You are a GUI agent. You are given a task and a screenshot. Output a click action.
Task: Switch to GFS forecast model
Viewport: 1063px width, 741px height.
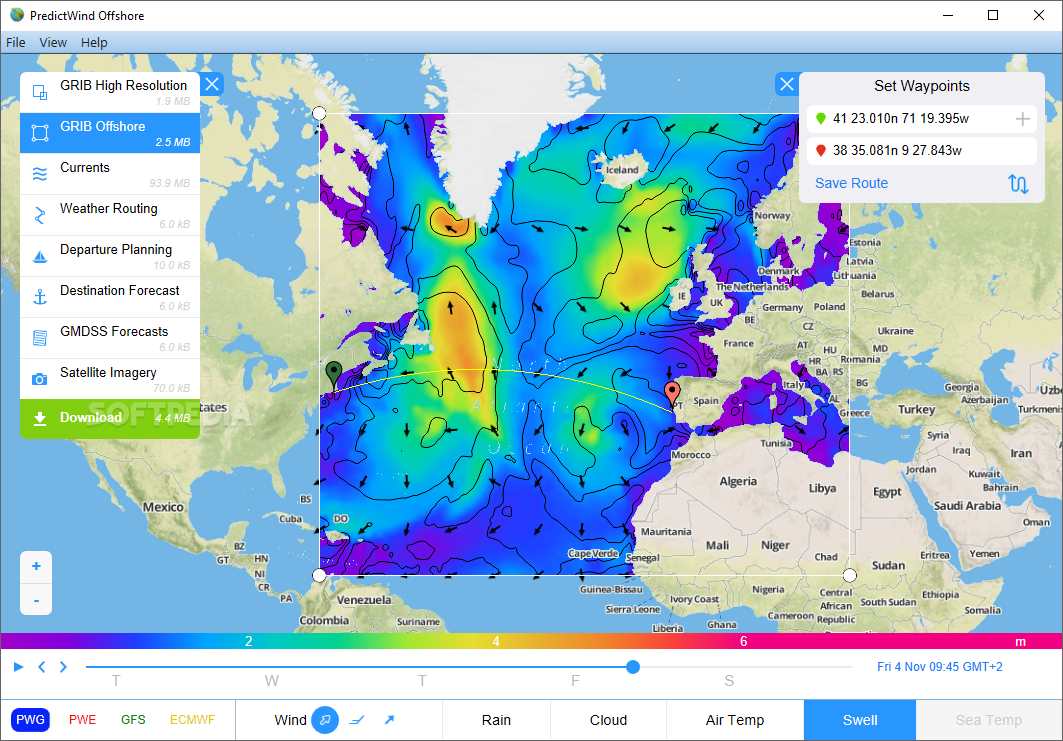pyautogui.click(x=133, y=720)
